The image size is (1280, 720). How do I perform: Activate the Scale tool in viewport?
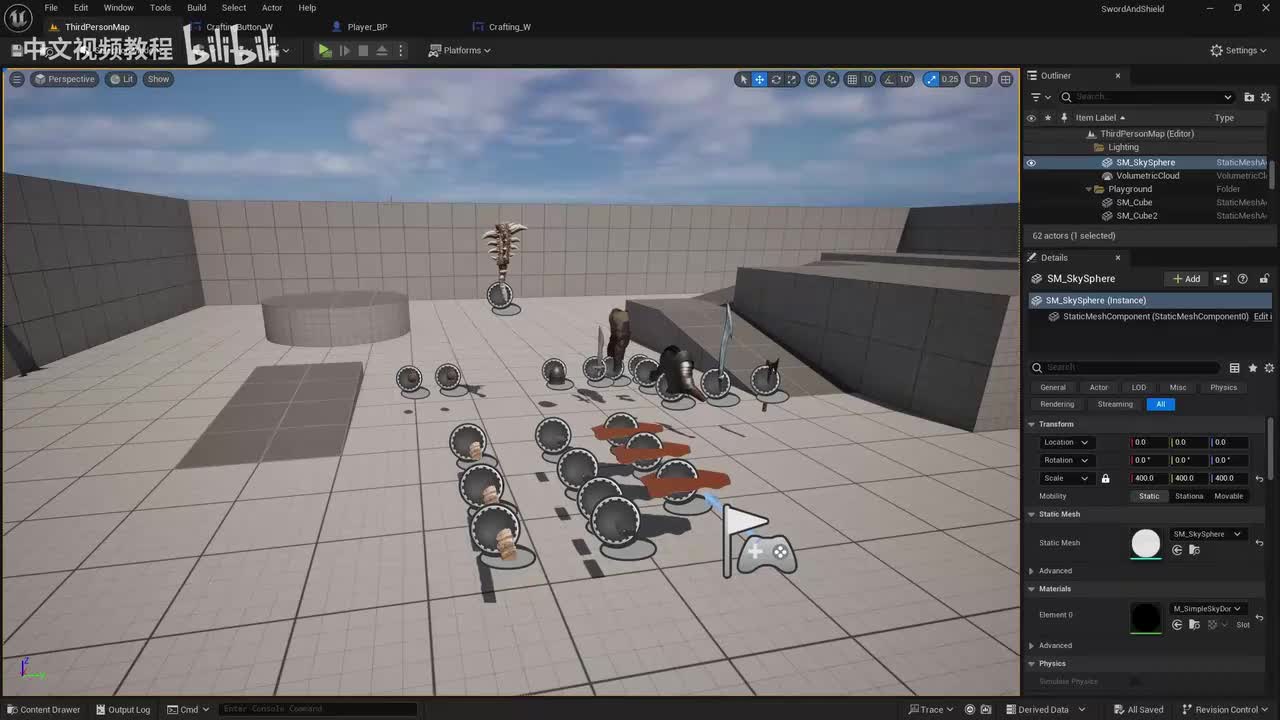click(792, 79)
